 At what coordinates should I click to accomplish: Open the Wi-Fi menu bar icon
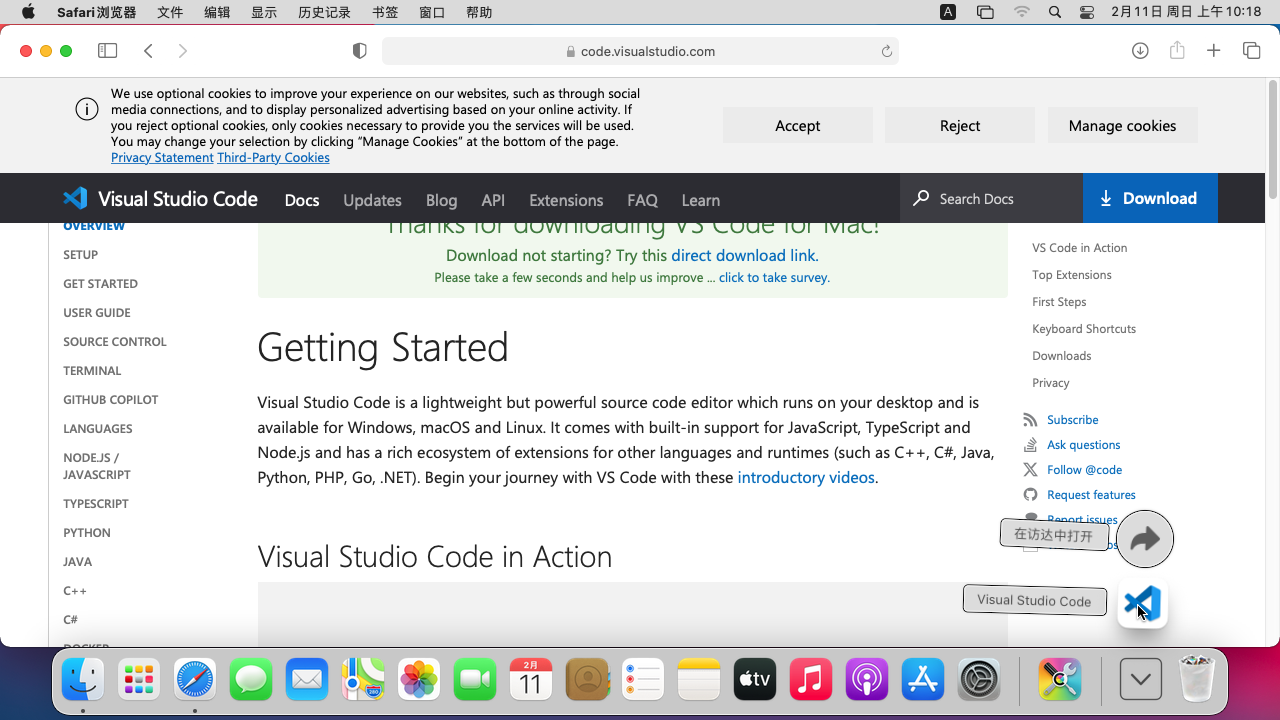(1021, 12)
